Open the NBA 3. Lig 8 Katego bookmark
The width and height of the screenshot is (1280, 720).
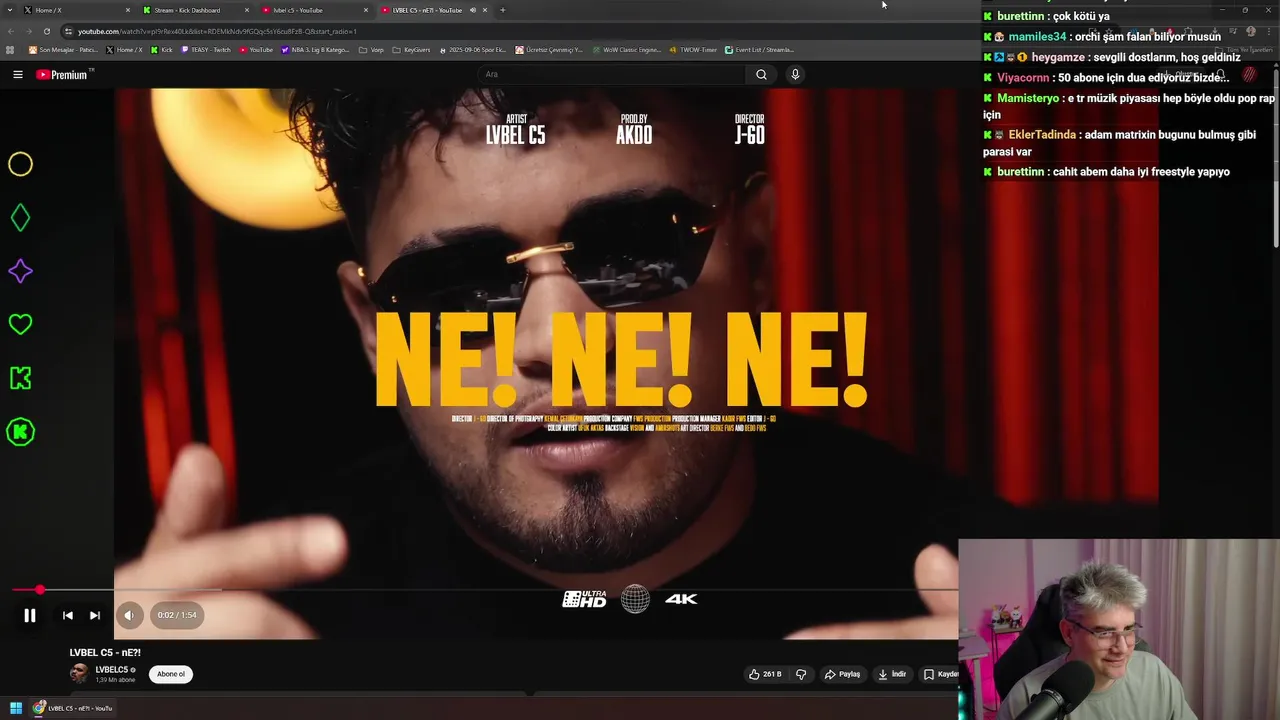[x=315, y=50]
